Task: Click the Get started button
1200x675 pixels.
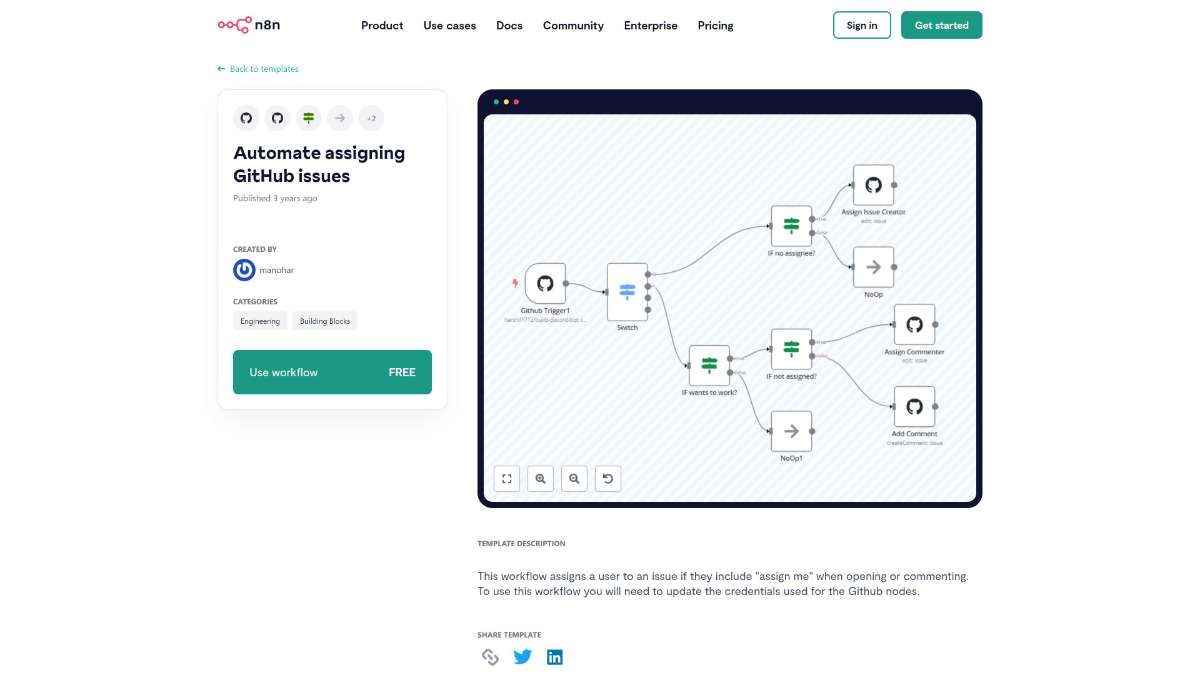Action: tap(941, 25)
